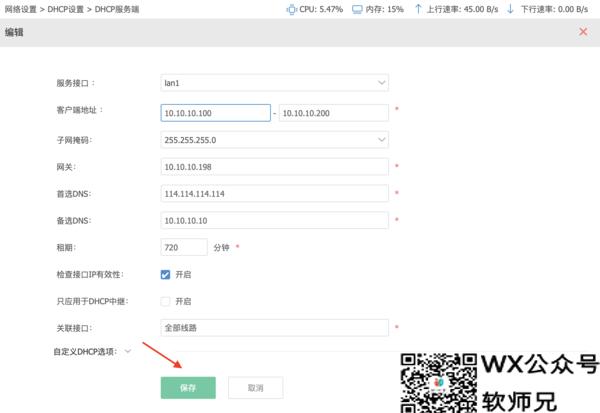Click the CPU usage icon
Image resolution: width=600 pixels, height=413 pixels.
[x=292, y=8]
